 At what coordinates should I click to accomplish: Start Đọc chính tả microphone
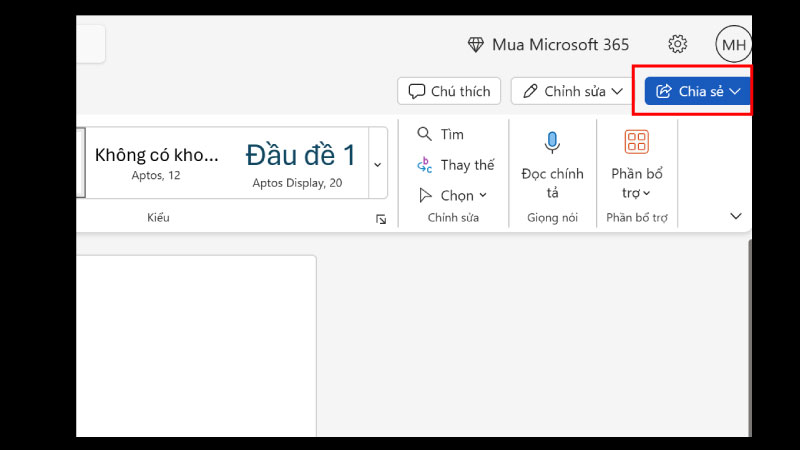[552, 142]
